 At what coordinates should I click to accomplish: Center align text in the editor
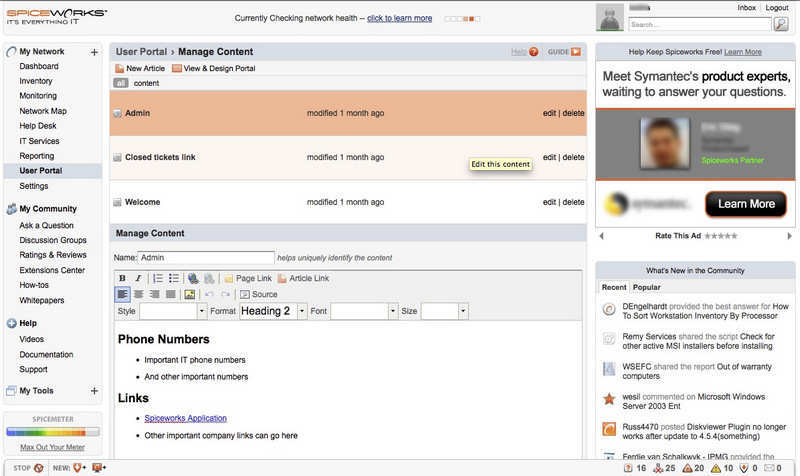(138, 294)
